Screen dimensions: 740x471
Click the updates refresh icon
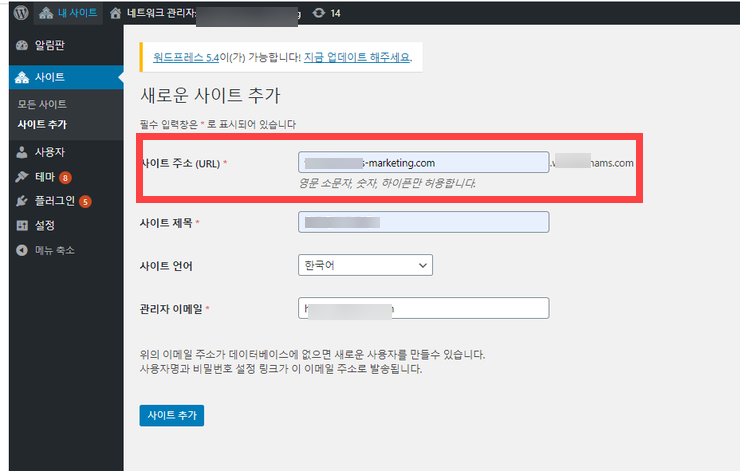point(319,13)
